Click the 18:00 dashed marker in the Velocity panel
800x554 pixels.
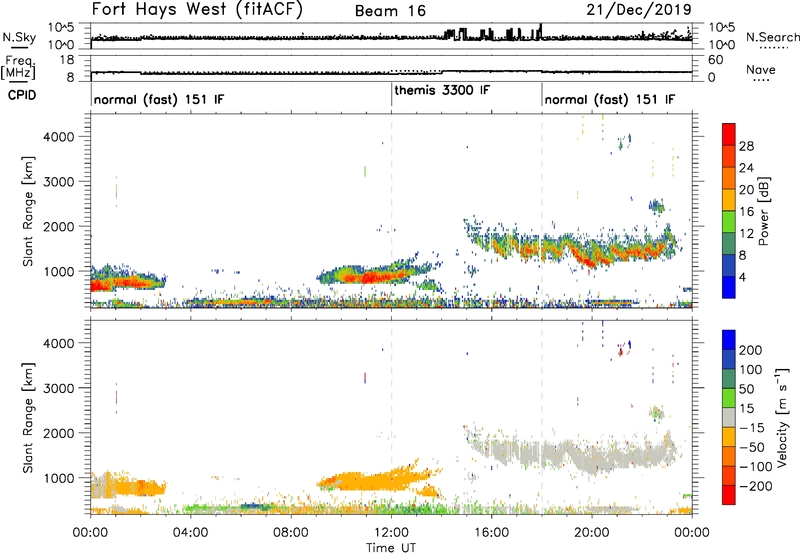542,417
